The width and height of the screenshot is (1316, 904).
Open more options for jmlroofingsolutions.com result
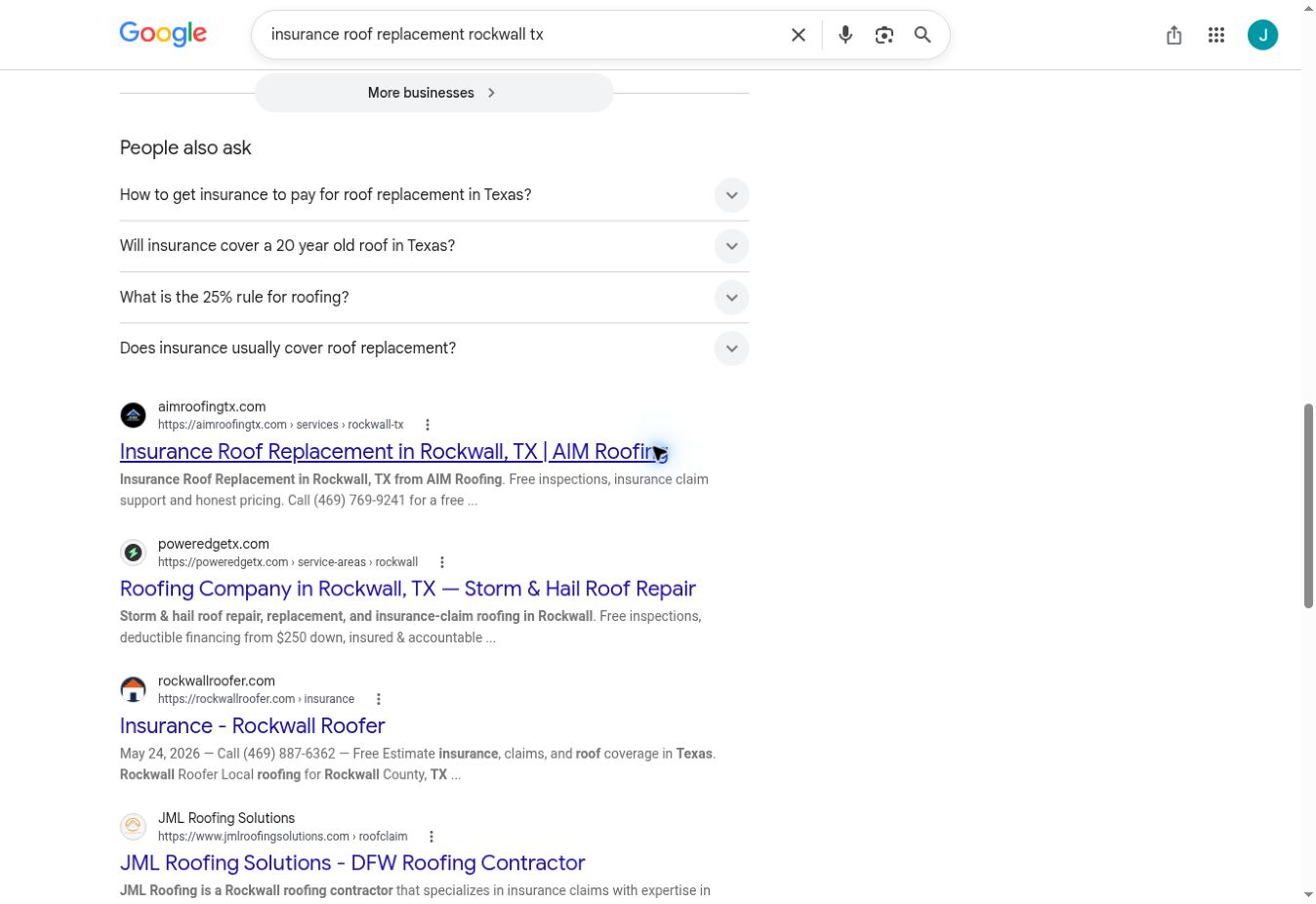tap(432, 837)
